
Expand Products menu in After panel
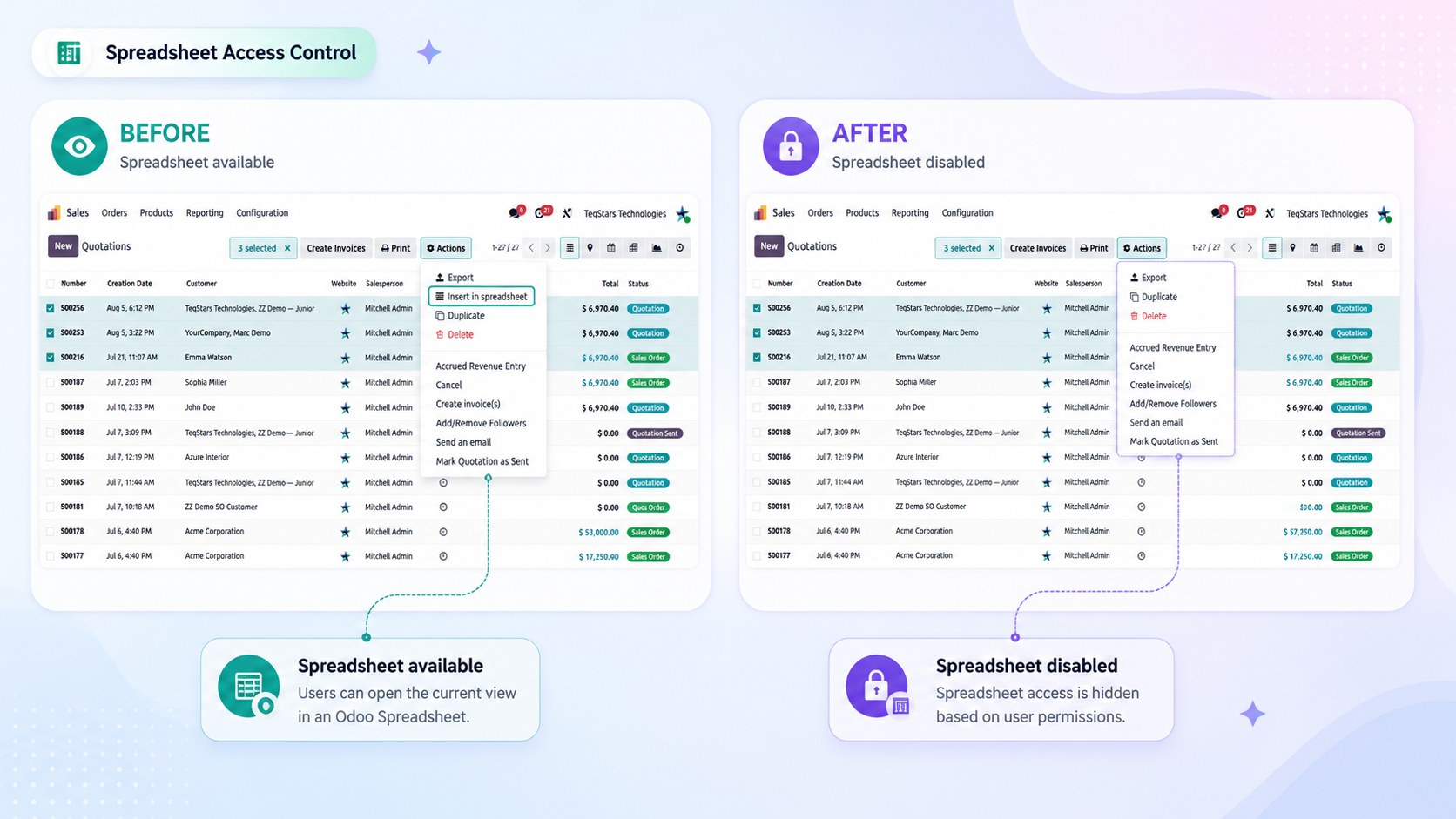click(862, 213)
